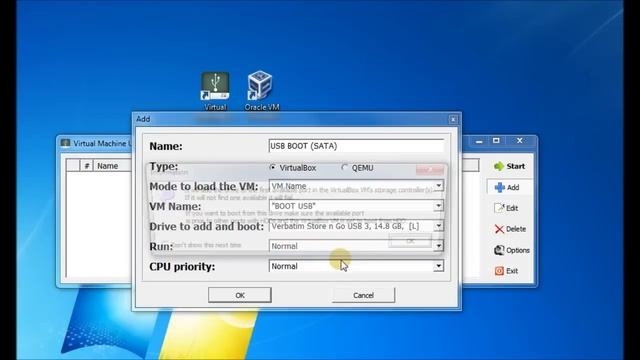Click the red Exit icon
The width and height of the screenshot is (640, 360).
(x=499, y=271)
